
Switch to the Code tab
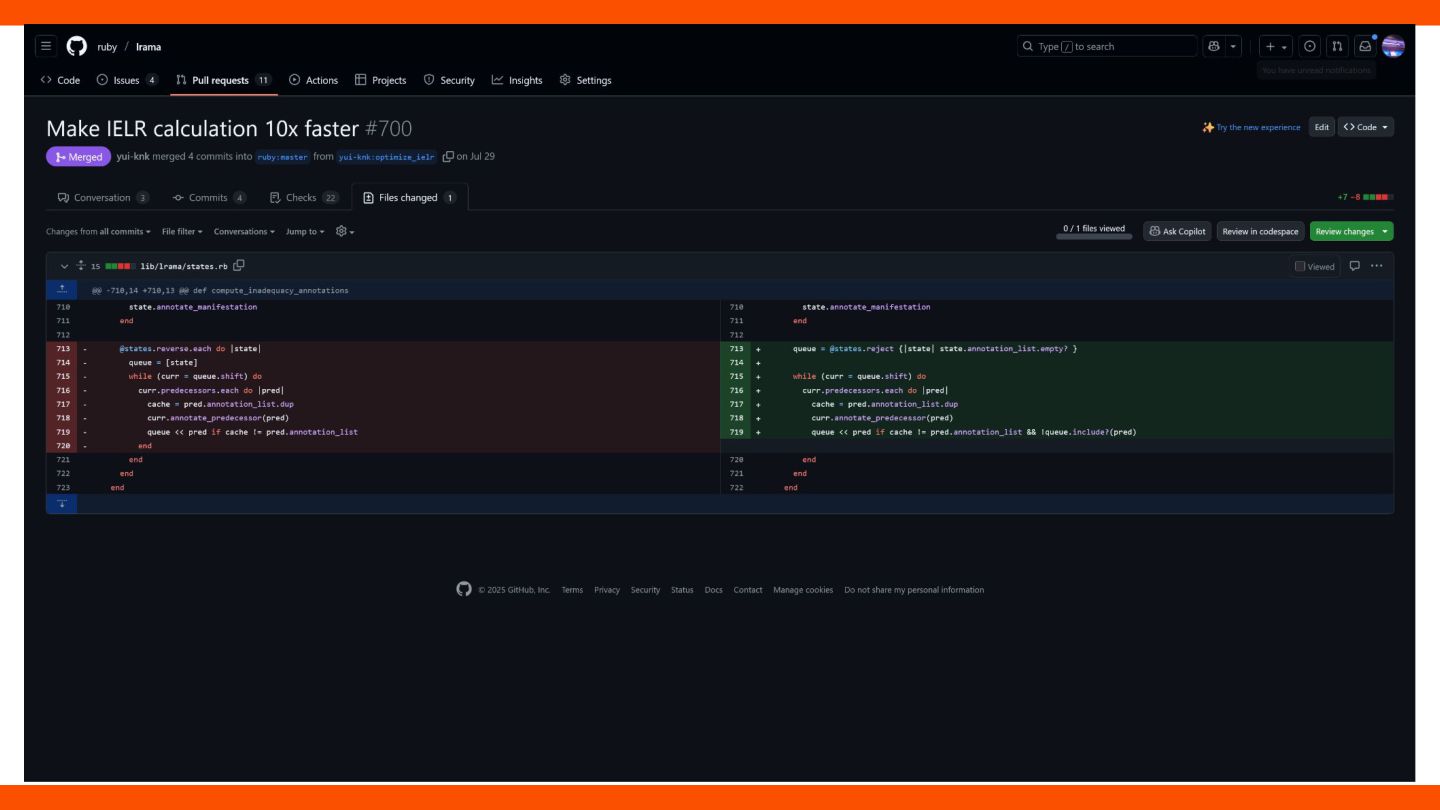[x=60, y=80]
